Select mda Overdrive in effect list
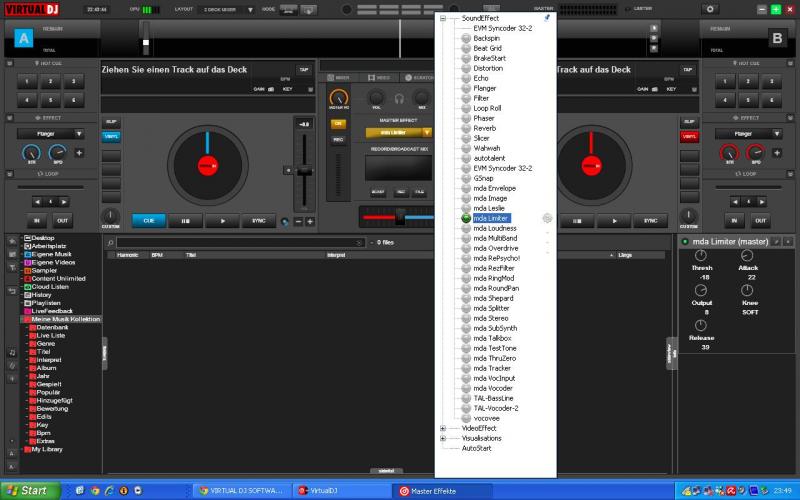Screen dimensions: 800x500 (x=496, y=248)
